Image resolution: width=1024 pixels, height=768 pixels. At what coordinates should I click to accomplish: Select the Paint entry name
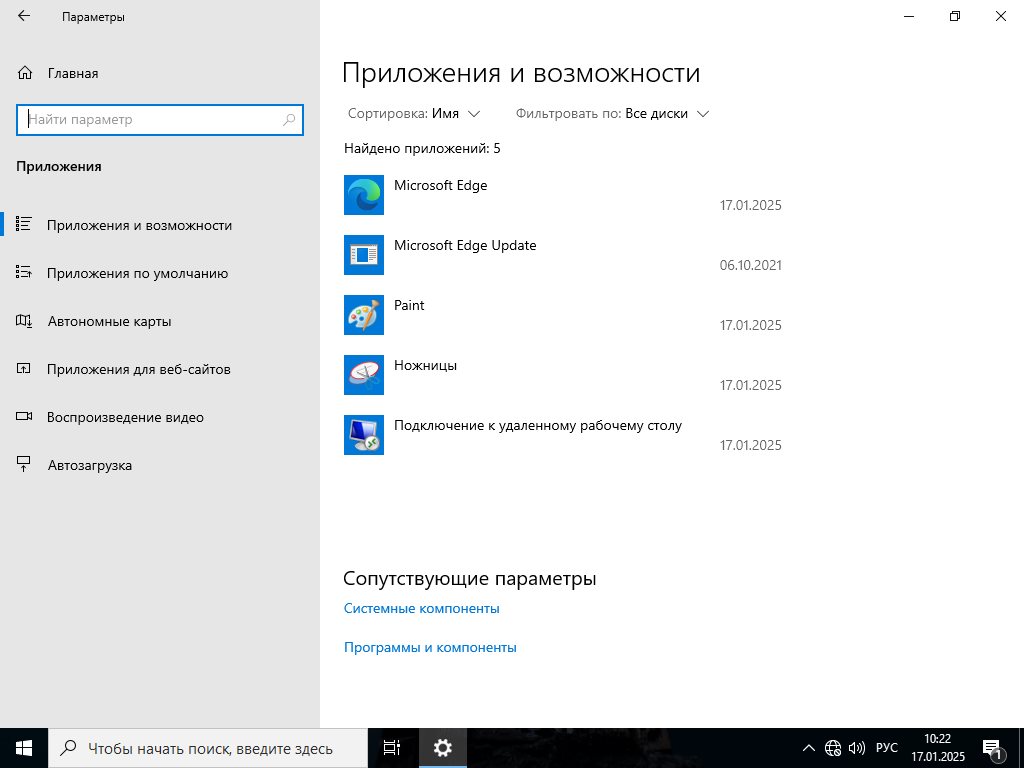(x=409, y=305)
